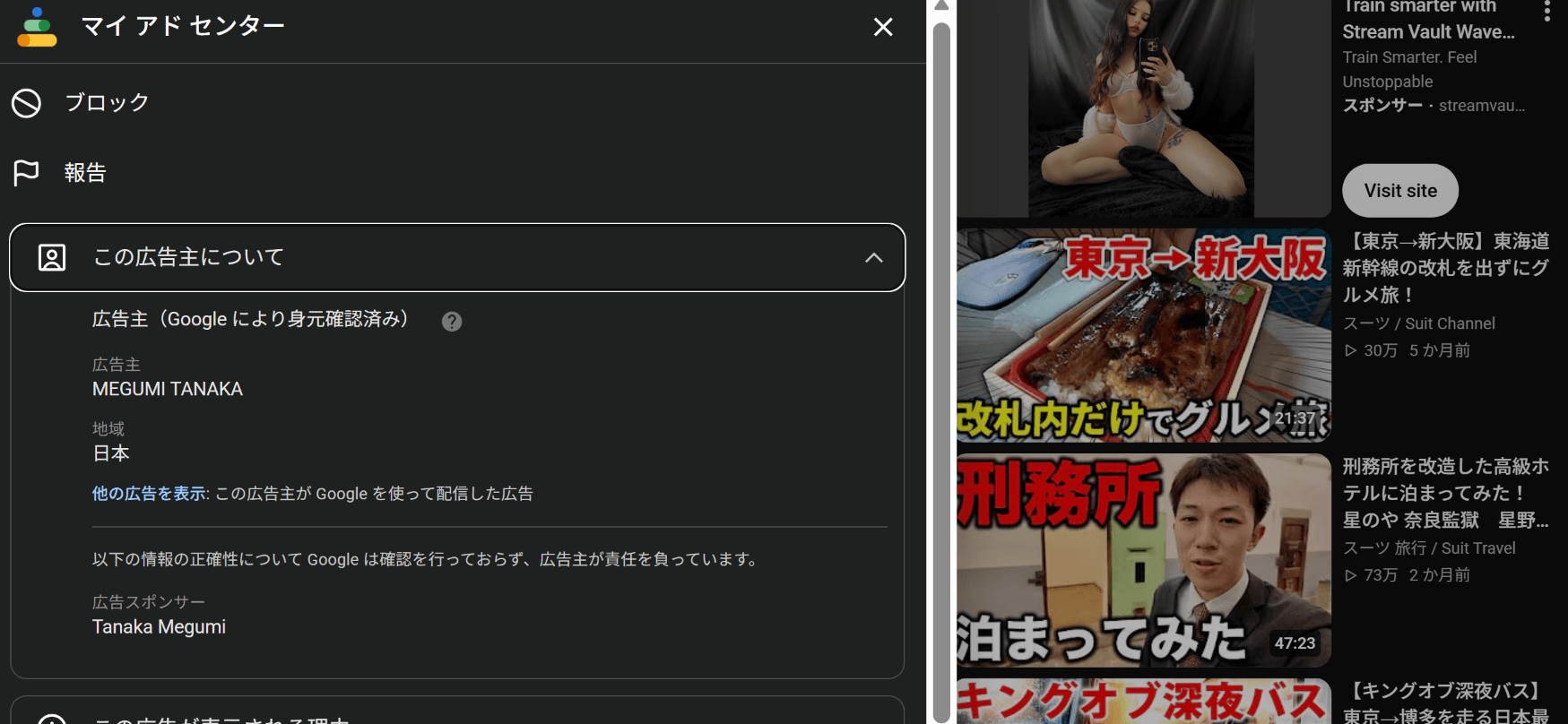Click the Visit site button

(1400, 191)
